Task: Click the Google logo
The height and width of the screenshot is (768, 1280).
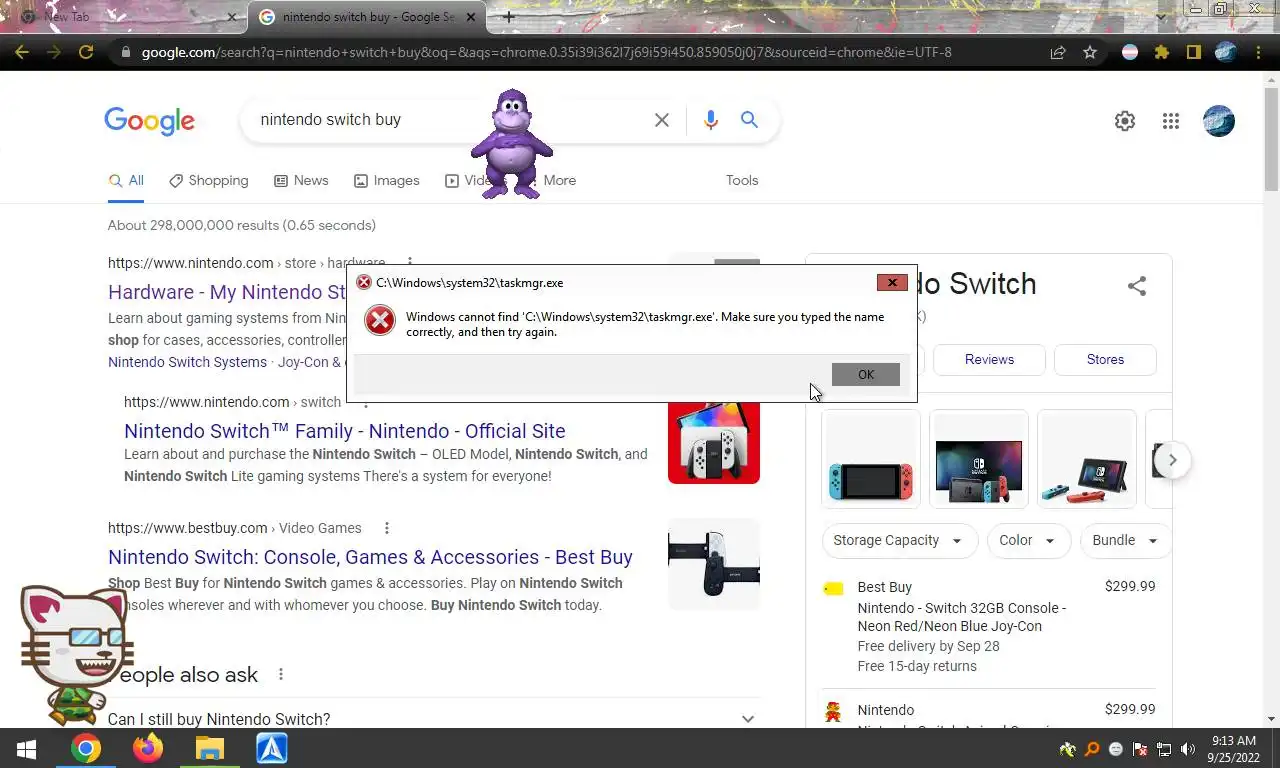Action: click(x=149, y=121)
